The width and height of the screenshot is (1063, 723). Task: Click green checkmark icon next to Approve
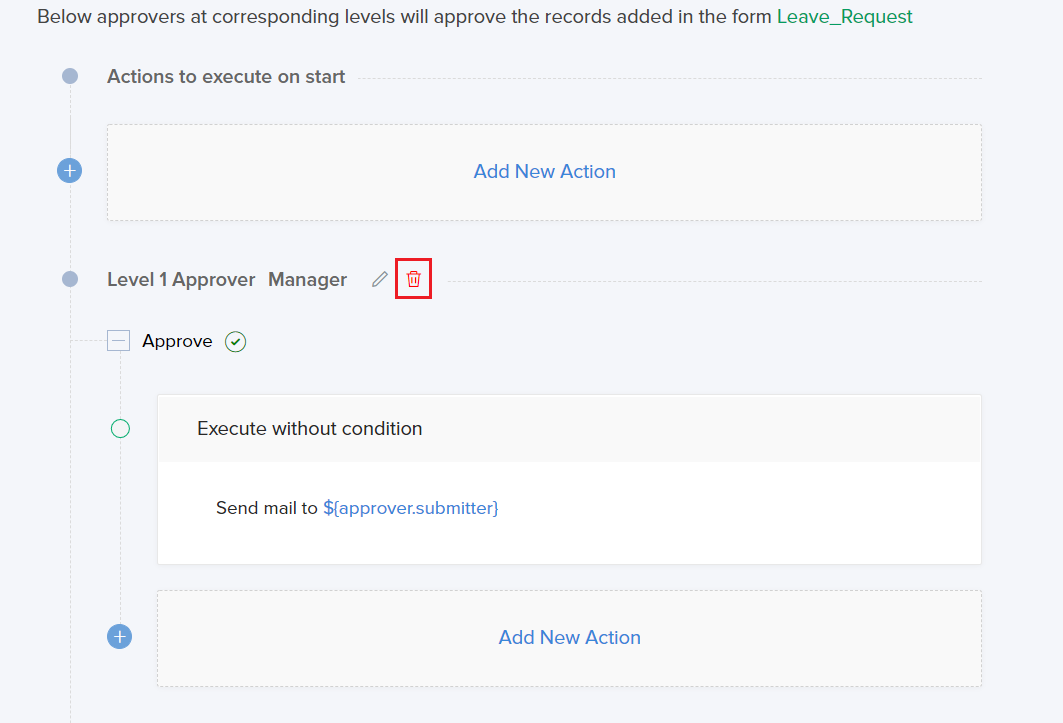[x=235, y=342]
